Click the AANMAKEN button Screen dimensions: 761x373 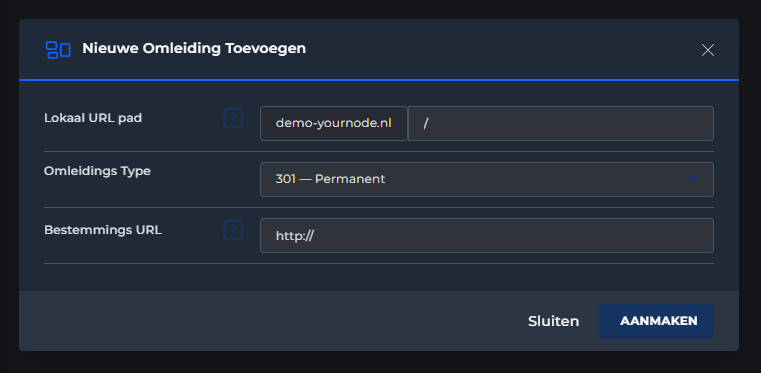tap(657, 321)
